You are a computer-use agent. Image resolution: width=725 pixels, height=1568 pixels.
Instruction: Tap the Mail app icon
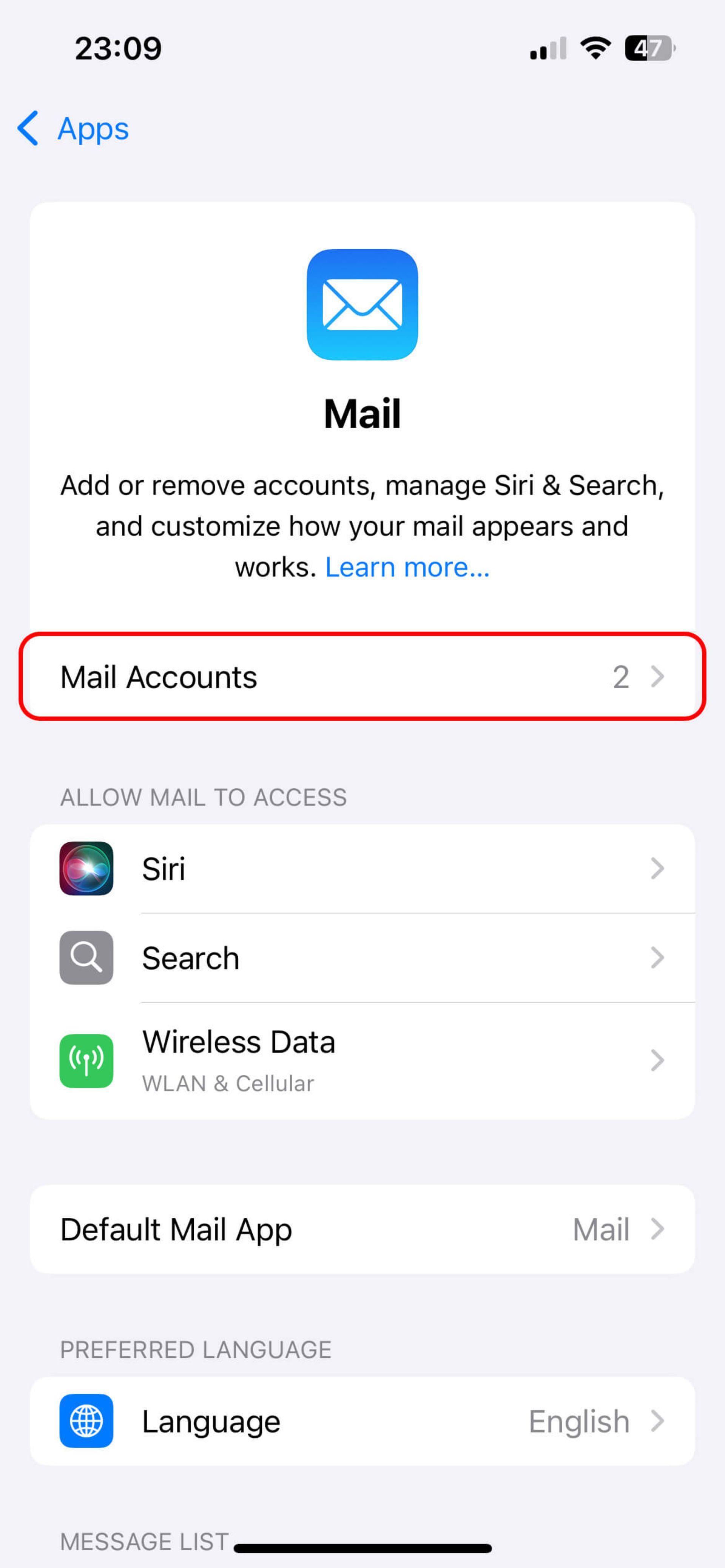[x=362, y=304]
